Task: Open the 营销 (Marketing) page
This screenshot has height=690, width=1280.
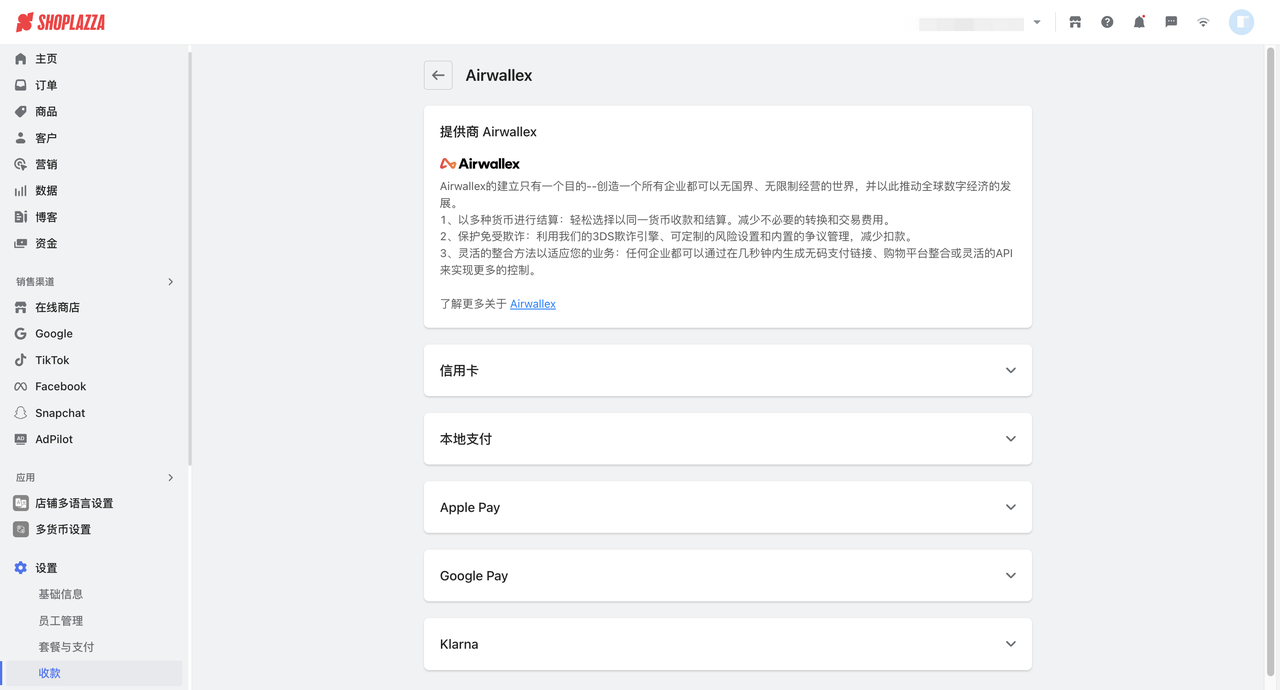Action: pyautogui.click(x=47, y=164)
